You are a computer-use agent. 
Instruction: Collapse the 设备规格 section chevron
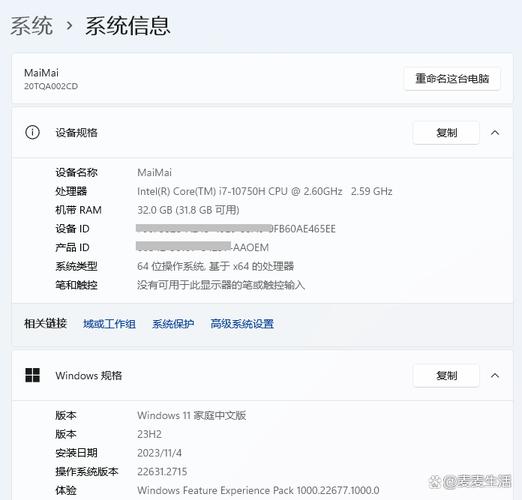(x=495, y=133)
